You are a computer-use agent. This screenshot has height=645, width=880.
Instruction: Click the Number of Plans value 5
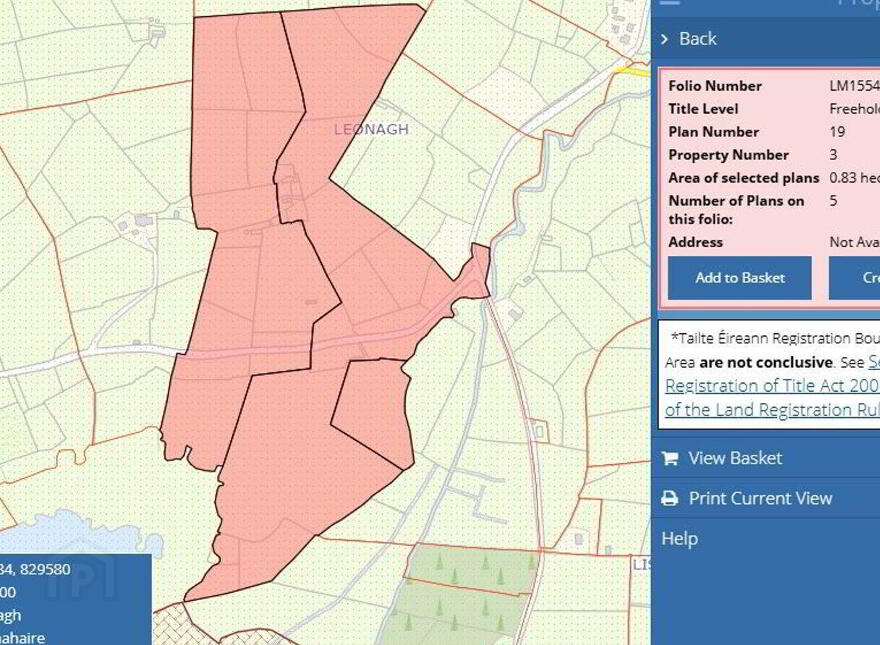pos(833,201)
